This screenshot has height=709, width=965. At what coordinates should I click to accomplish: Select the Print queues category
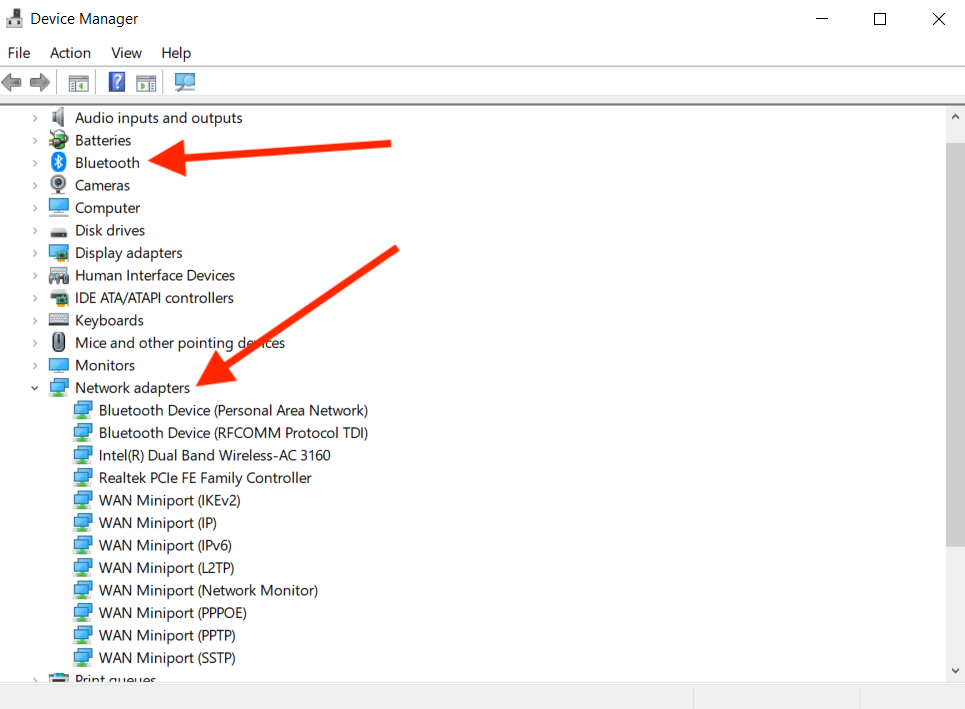coord(115,679)
